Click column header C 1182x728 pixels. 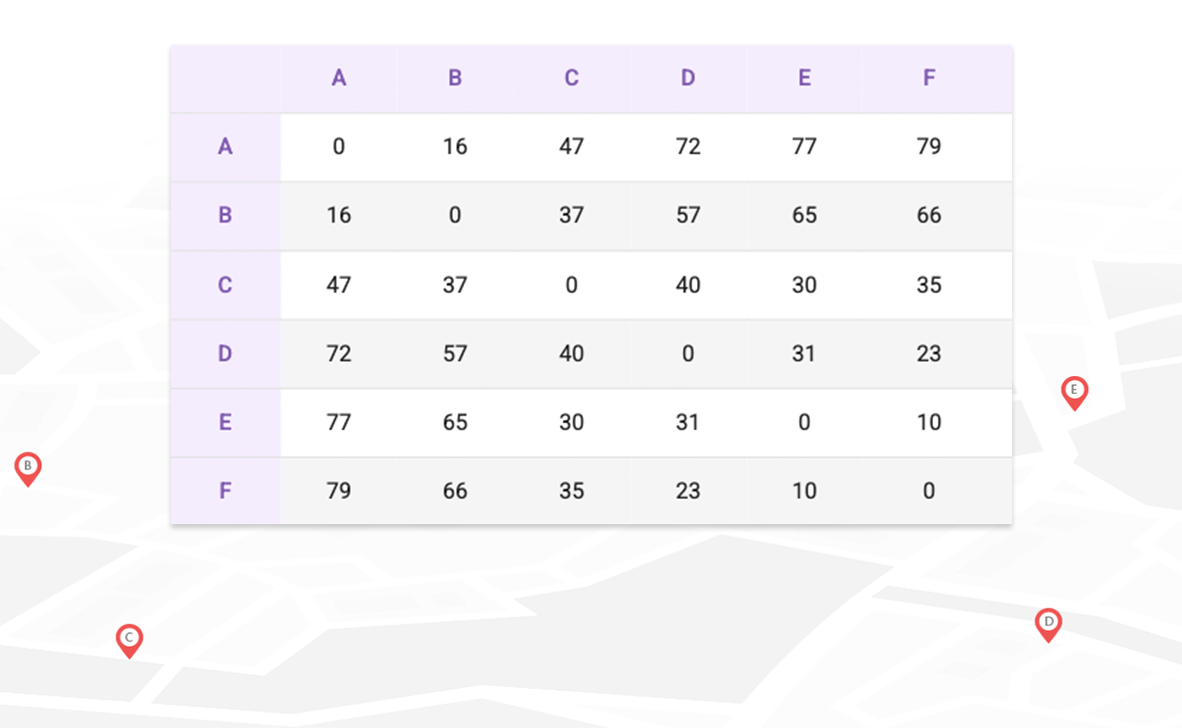(x=571, y=78)
